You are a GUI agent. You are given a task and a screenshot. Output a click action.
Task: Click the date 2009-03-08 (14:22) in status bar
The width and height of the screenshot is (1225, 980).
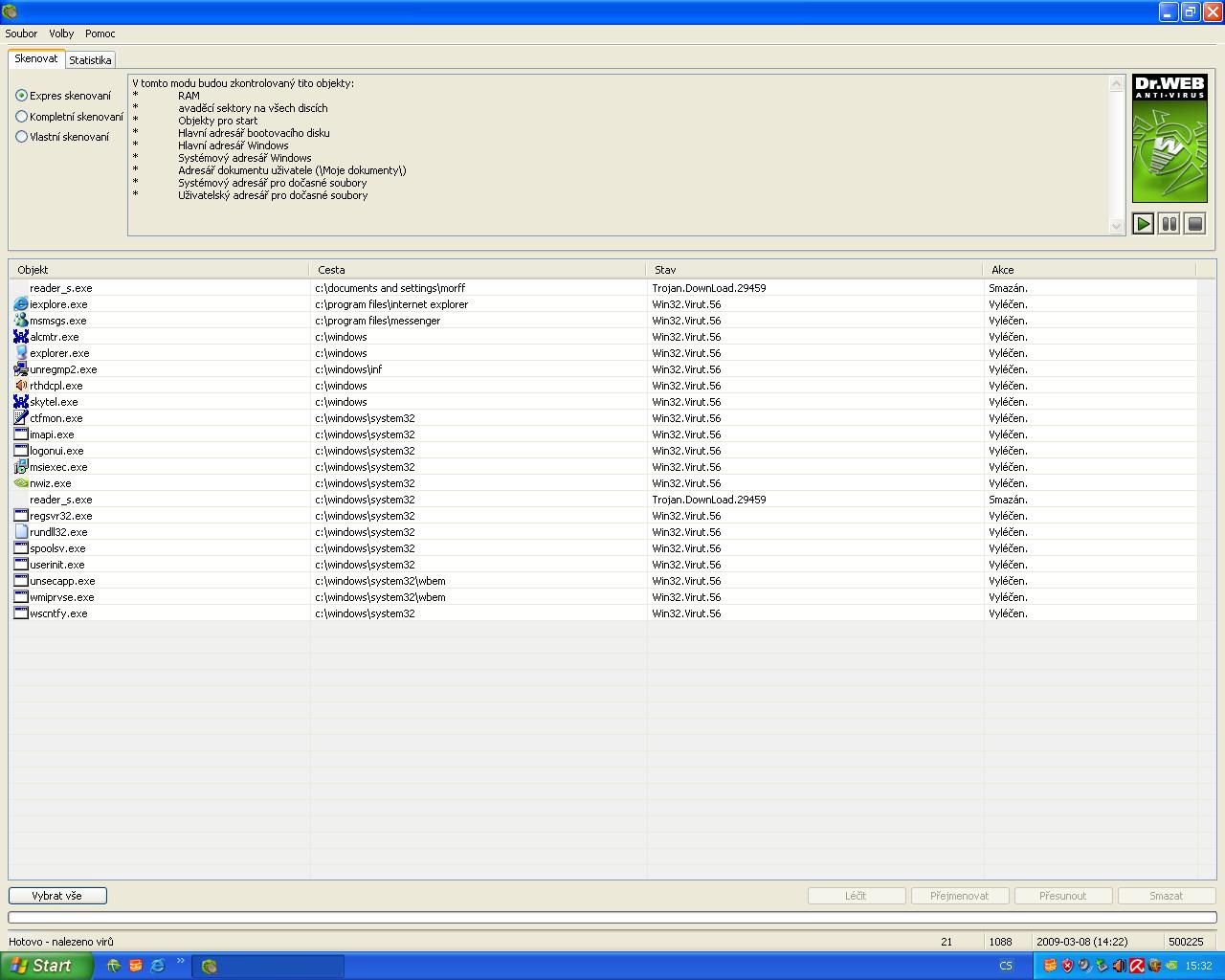pos(1081,942)
